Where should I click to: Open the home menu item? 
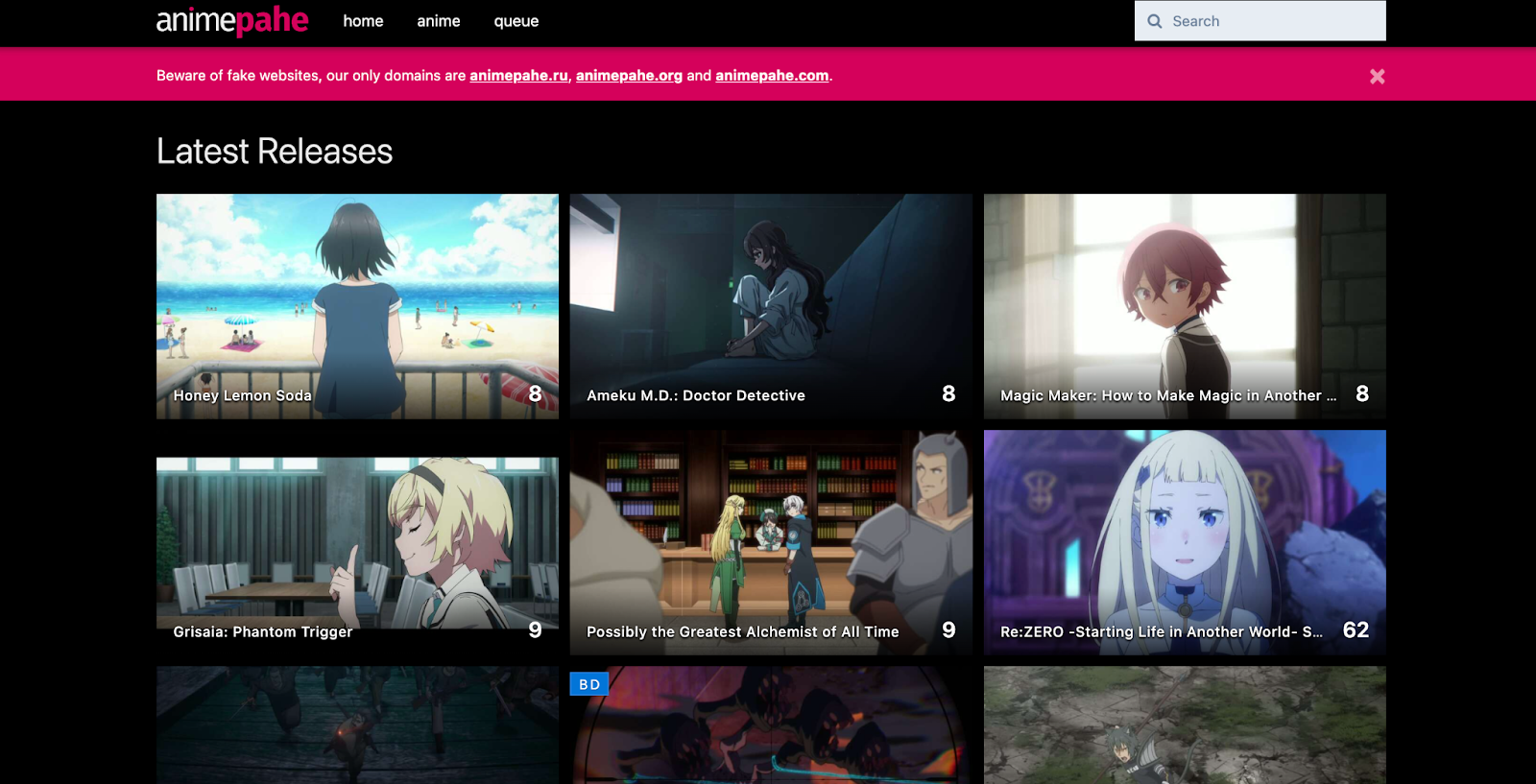pyautogui.click(x=363, y=21)
